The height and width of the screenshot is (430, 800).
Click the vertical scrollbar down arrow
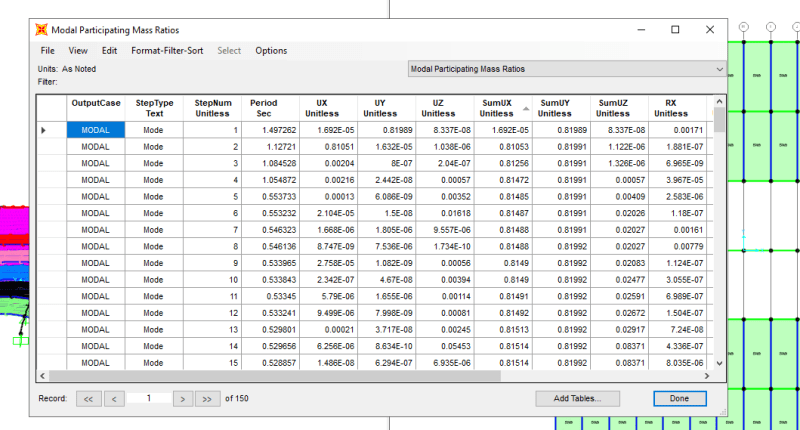pos(719,363)
